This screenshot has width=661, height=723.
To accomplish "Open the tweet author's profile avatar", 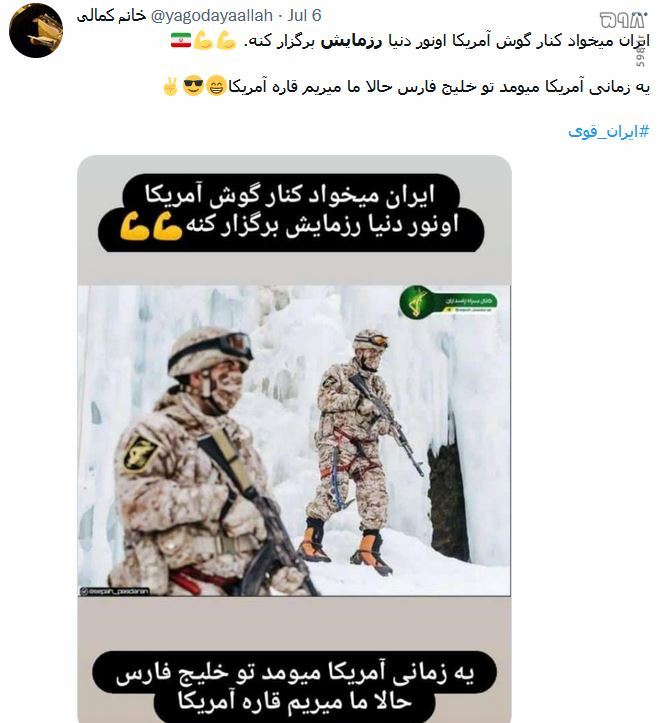I will [35, 30].
